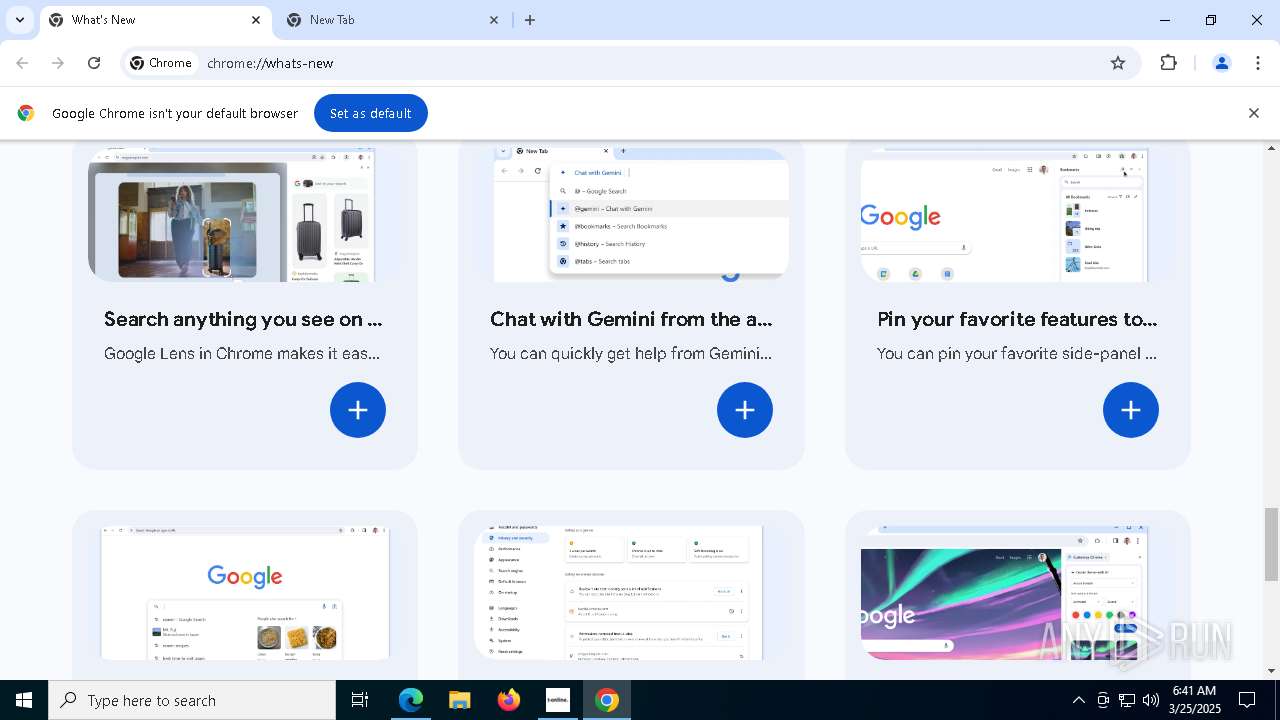The height and width of the screenshot is (720, 1280).
Task: Bookmark this tab with star icon
Action: [1118, 63]
